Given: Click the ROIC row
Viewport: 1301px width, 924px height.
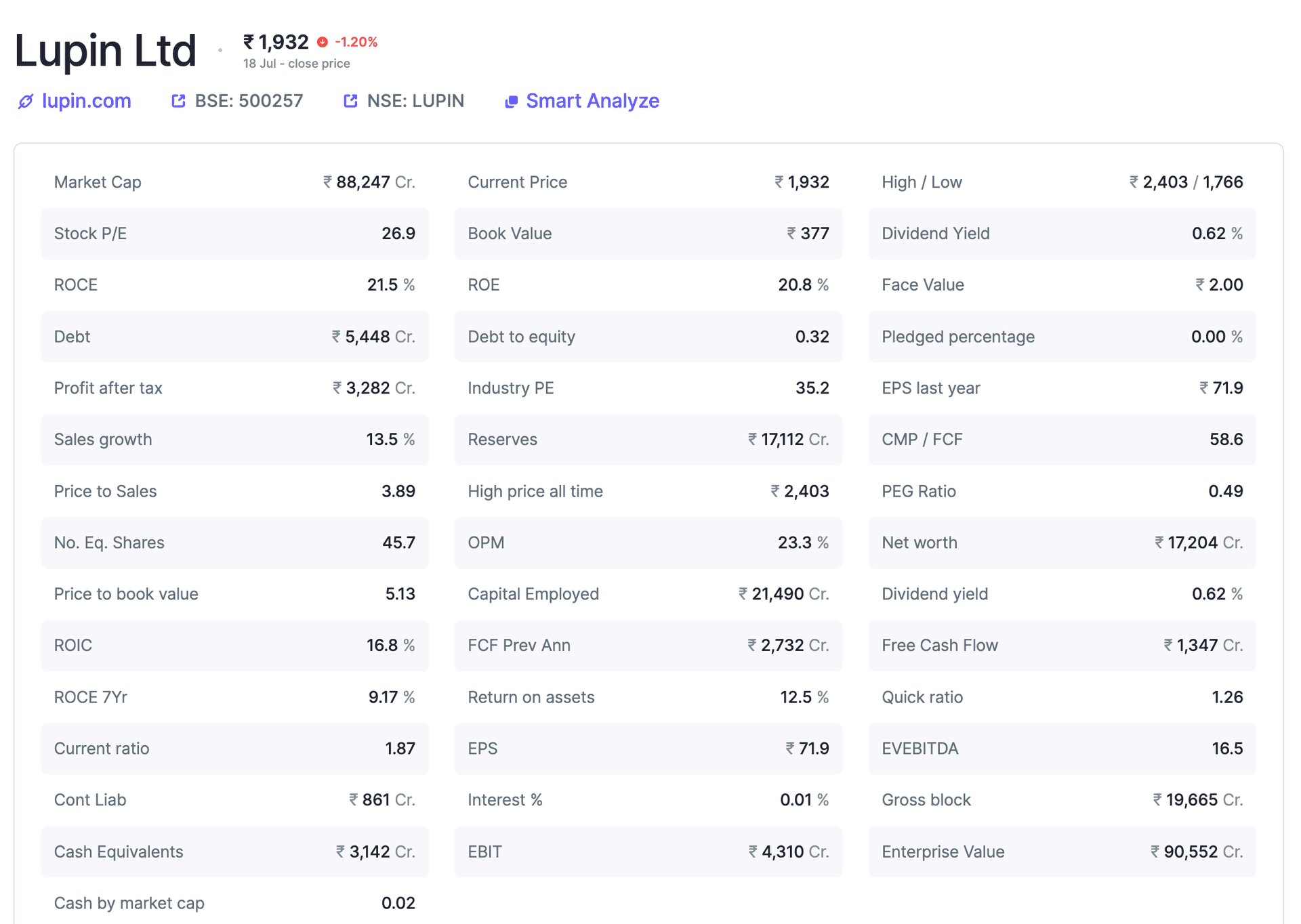Looking at the screenshot, I should coord(234,646).
